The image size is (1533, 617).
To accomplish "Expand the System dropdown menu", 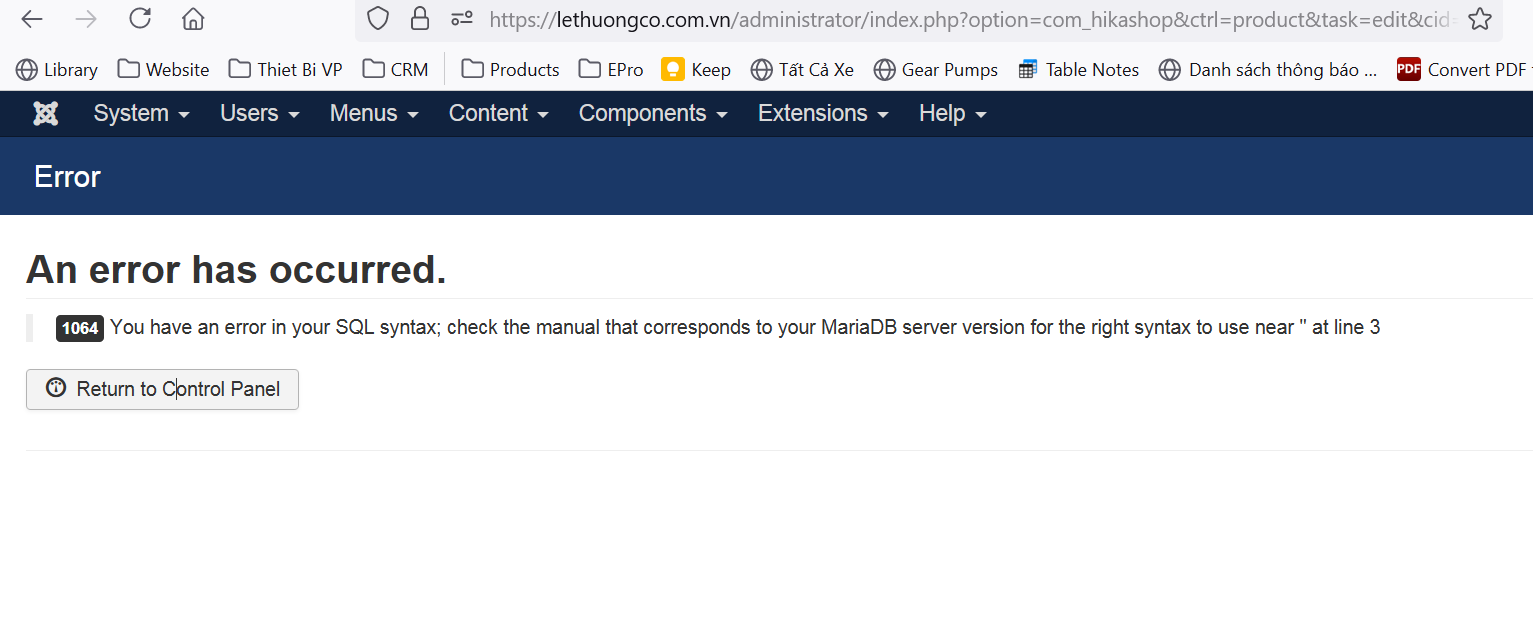I will tap(141, 114).
